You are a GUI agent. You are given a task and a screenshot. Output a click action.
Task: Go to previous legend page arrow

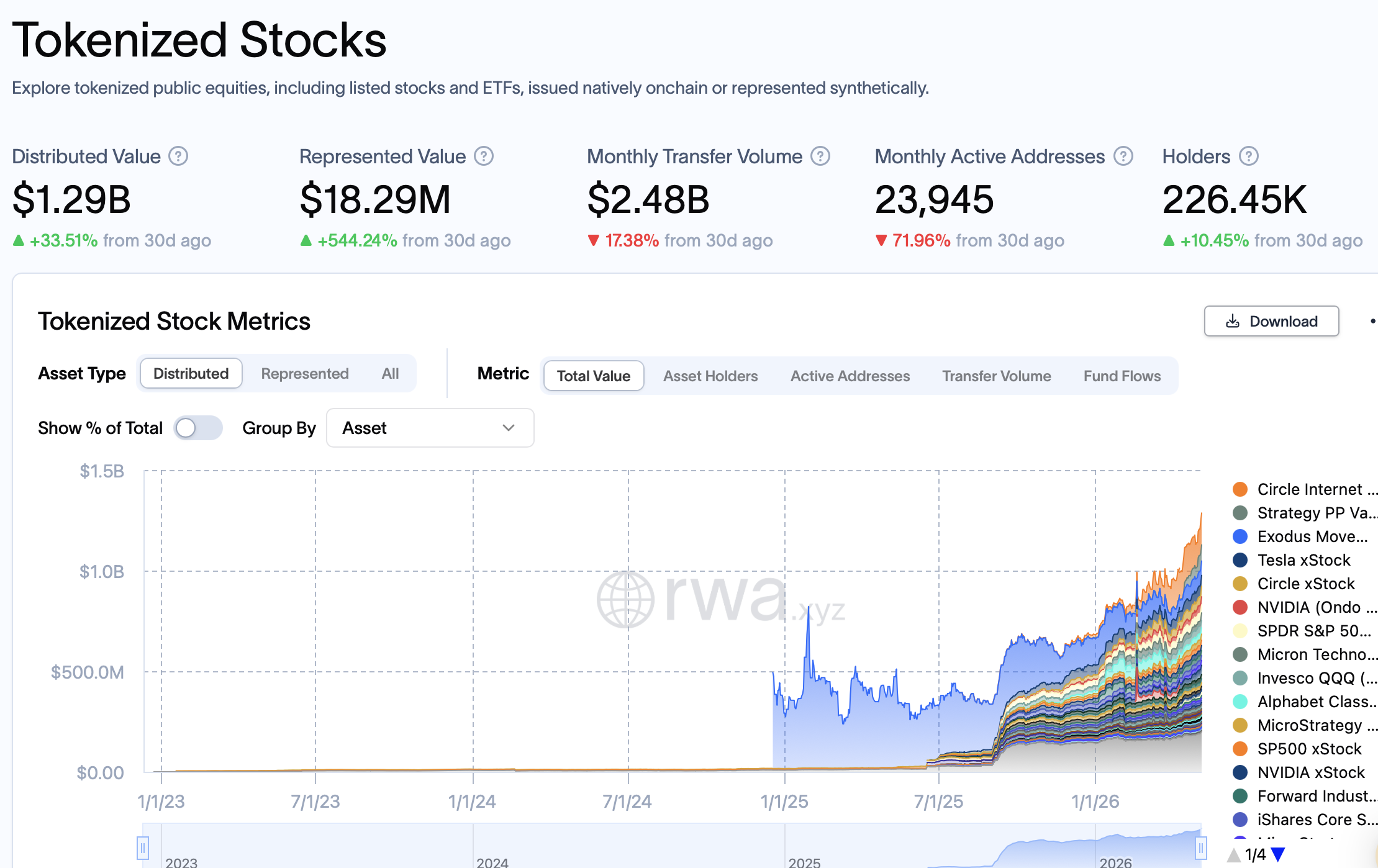(x=1234, y=855)
